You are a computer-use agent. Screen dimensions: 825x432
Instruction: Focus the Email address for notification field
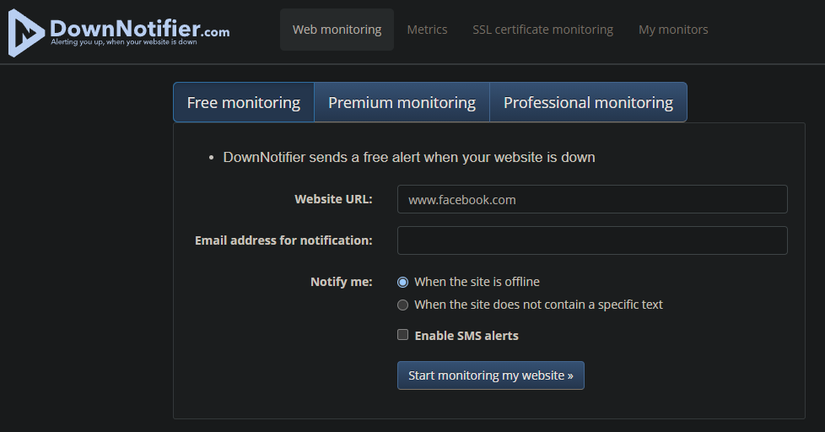pyautogui.click(x=592, y=240)
